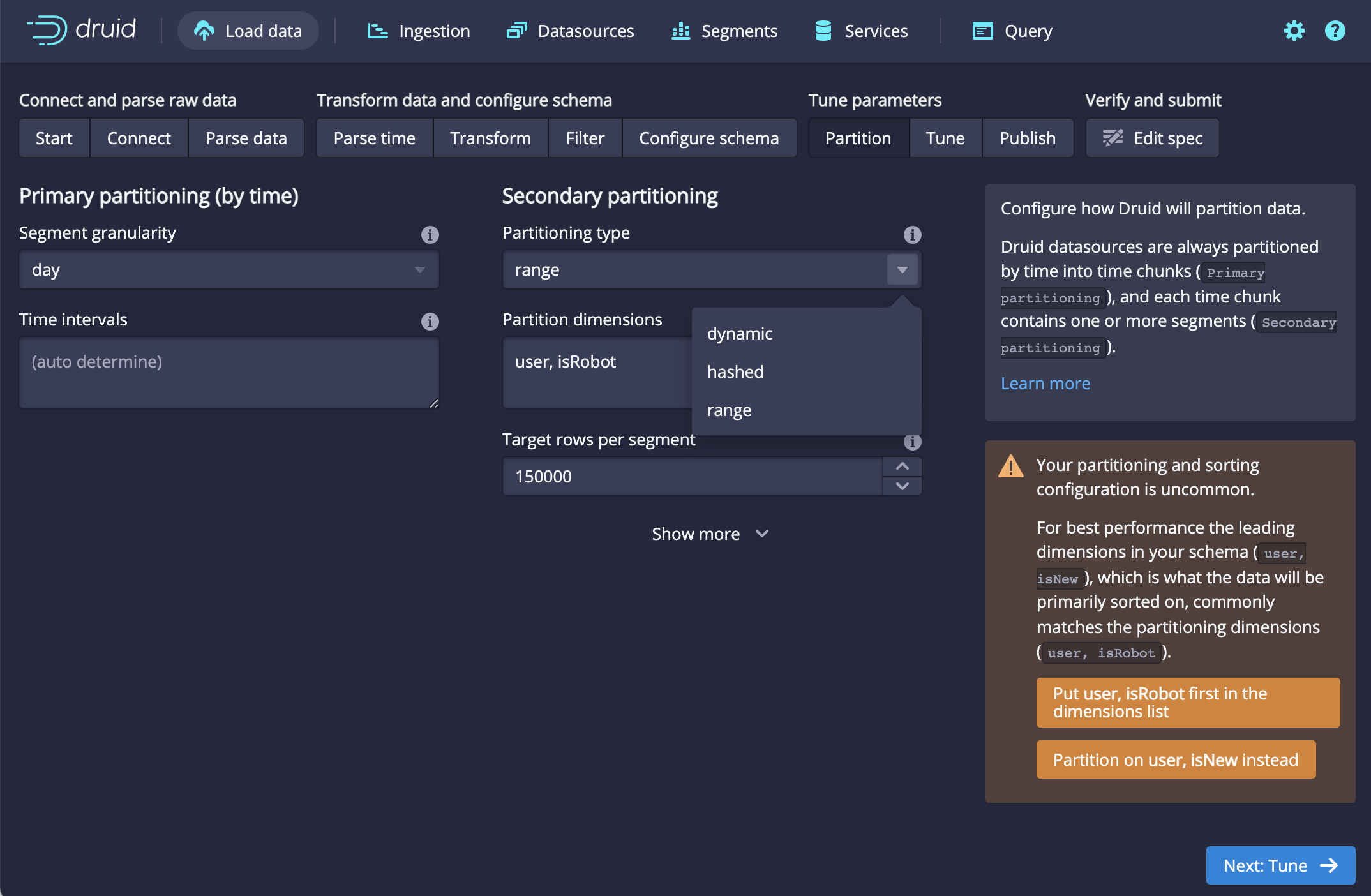Click the Time intervals text field

pos(228,373)
